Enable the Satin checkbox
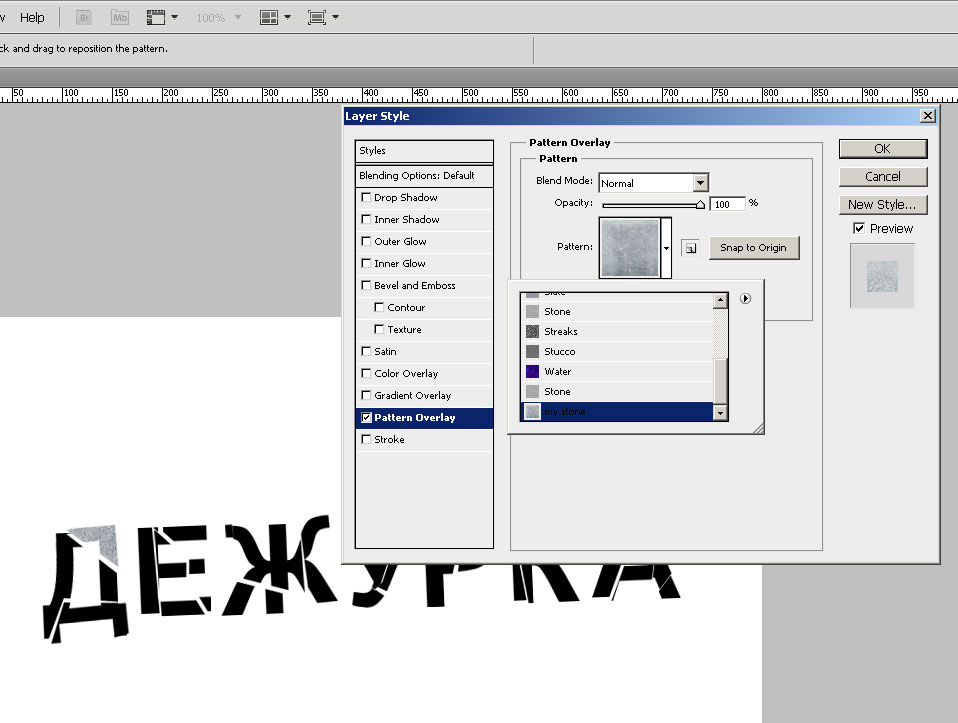958x723 pixels. 367,351
